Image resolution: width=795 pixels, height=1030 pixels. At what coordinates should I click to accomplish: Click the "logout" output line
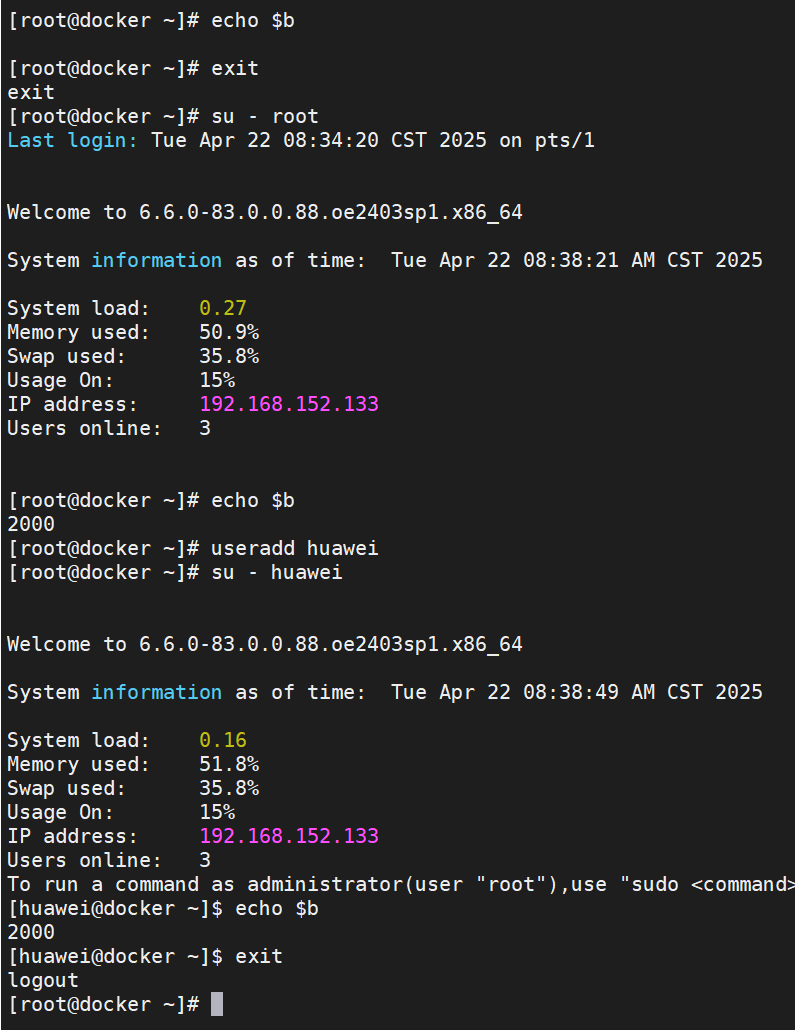pyautogui.click(x=43, y=980)
